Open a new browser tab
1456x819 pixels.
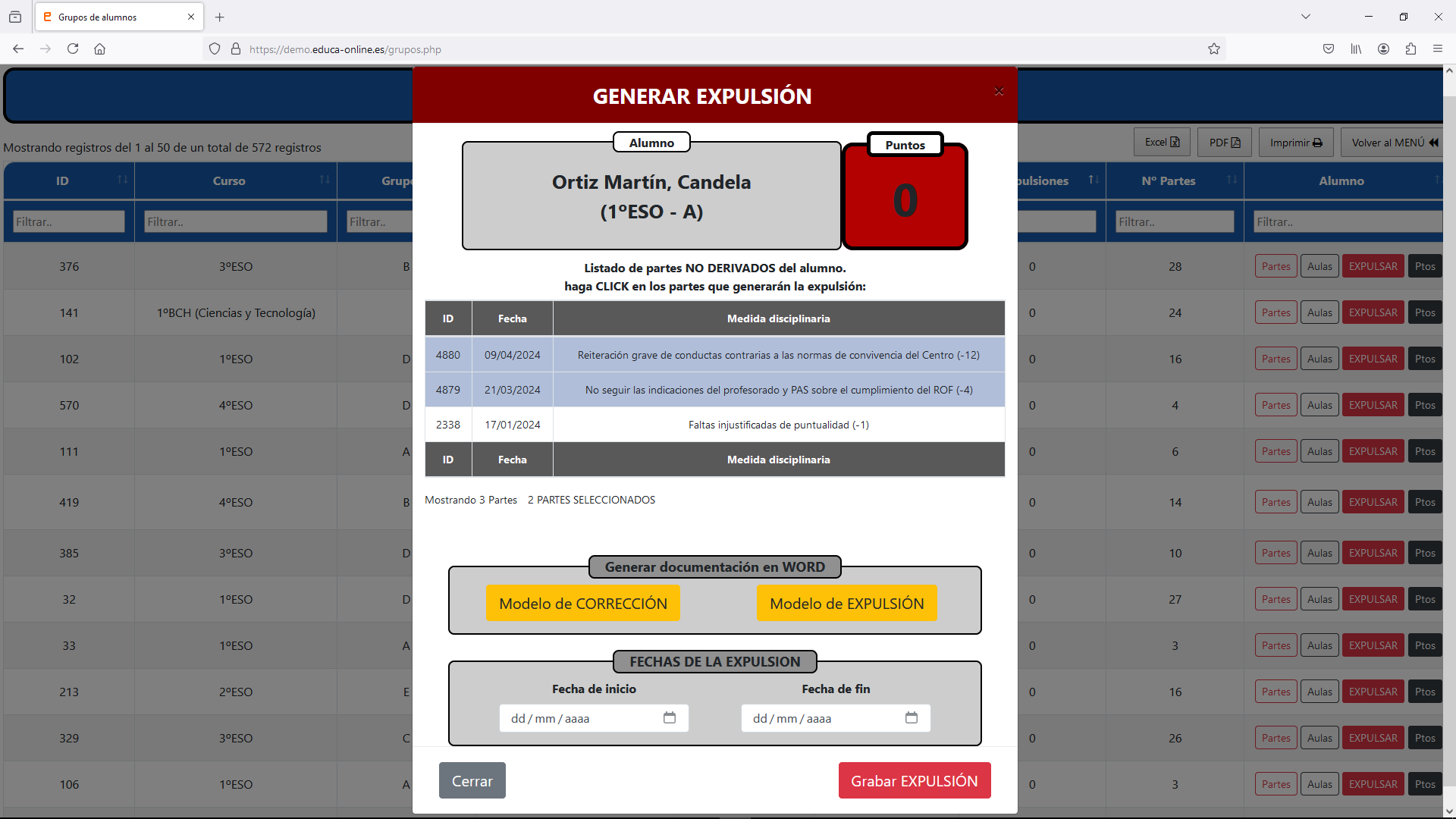(220, 17)
